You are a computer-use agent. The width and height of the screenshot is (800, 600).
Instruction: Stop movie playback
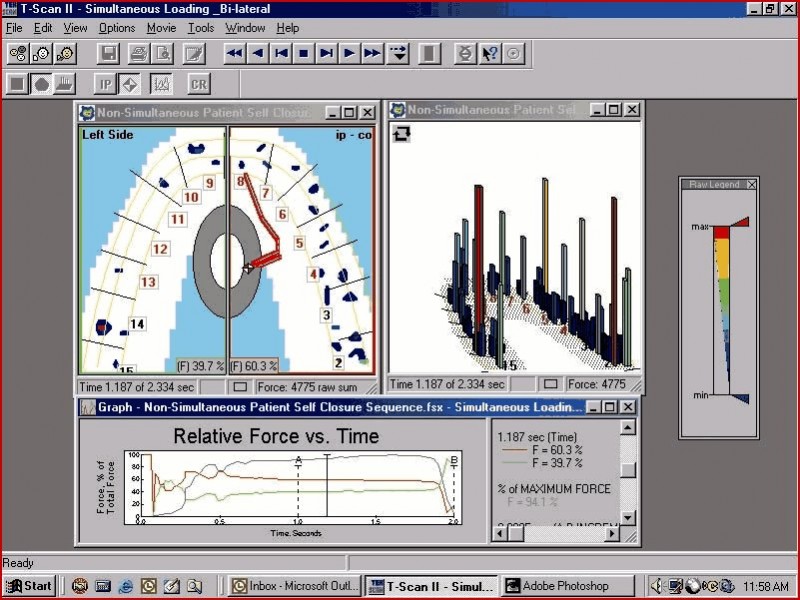coord(304,53)
